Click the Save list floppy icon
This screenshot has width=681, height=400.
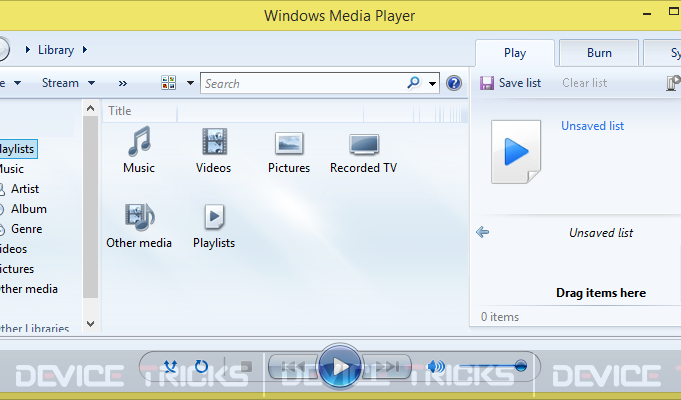[x=487, y=83]
